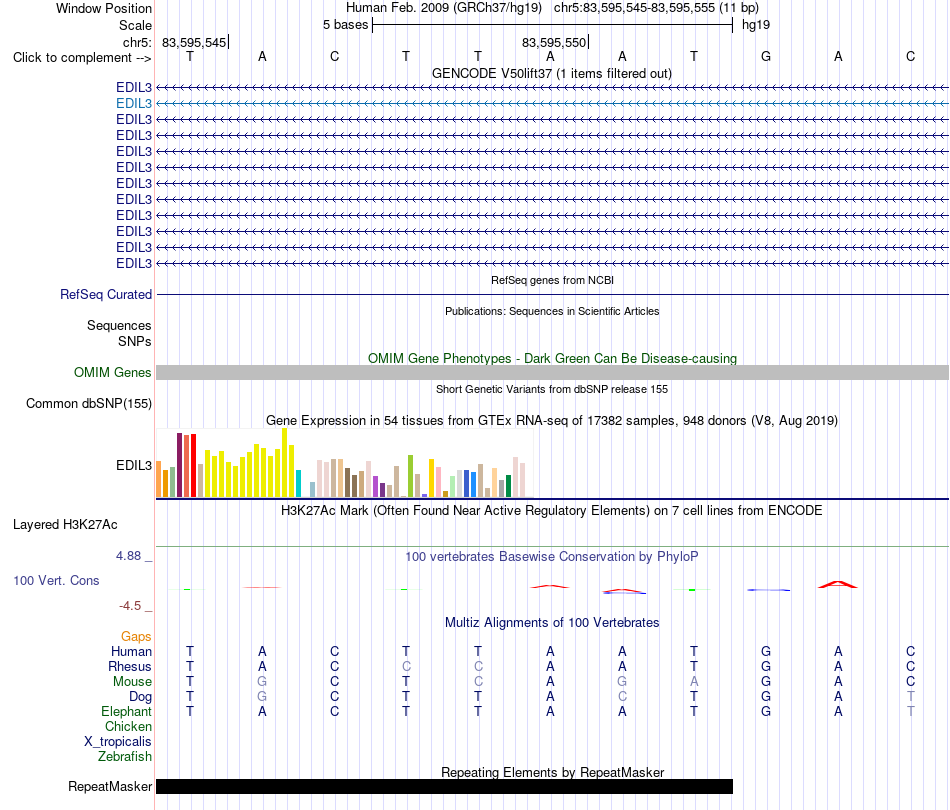Image resolution: width=950 pixels, height=810 pixels.
Task: Open 'Repeating Elements by RepeatMasker' title
Action: point(552,772)
